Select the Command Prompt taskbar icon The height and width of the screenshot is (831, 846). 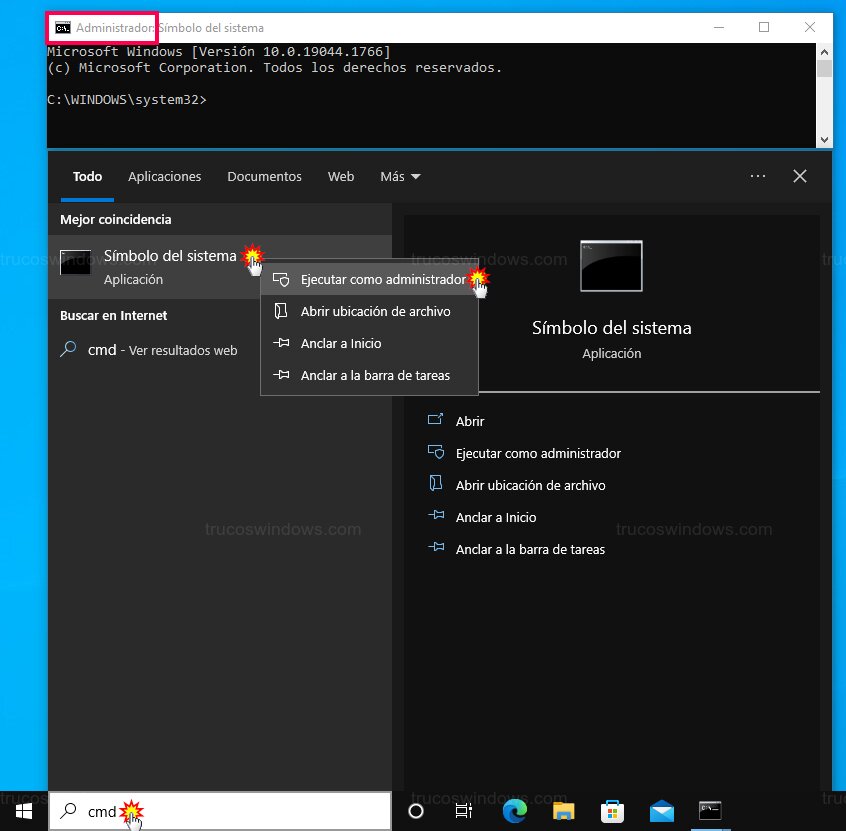coord(711,811)
